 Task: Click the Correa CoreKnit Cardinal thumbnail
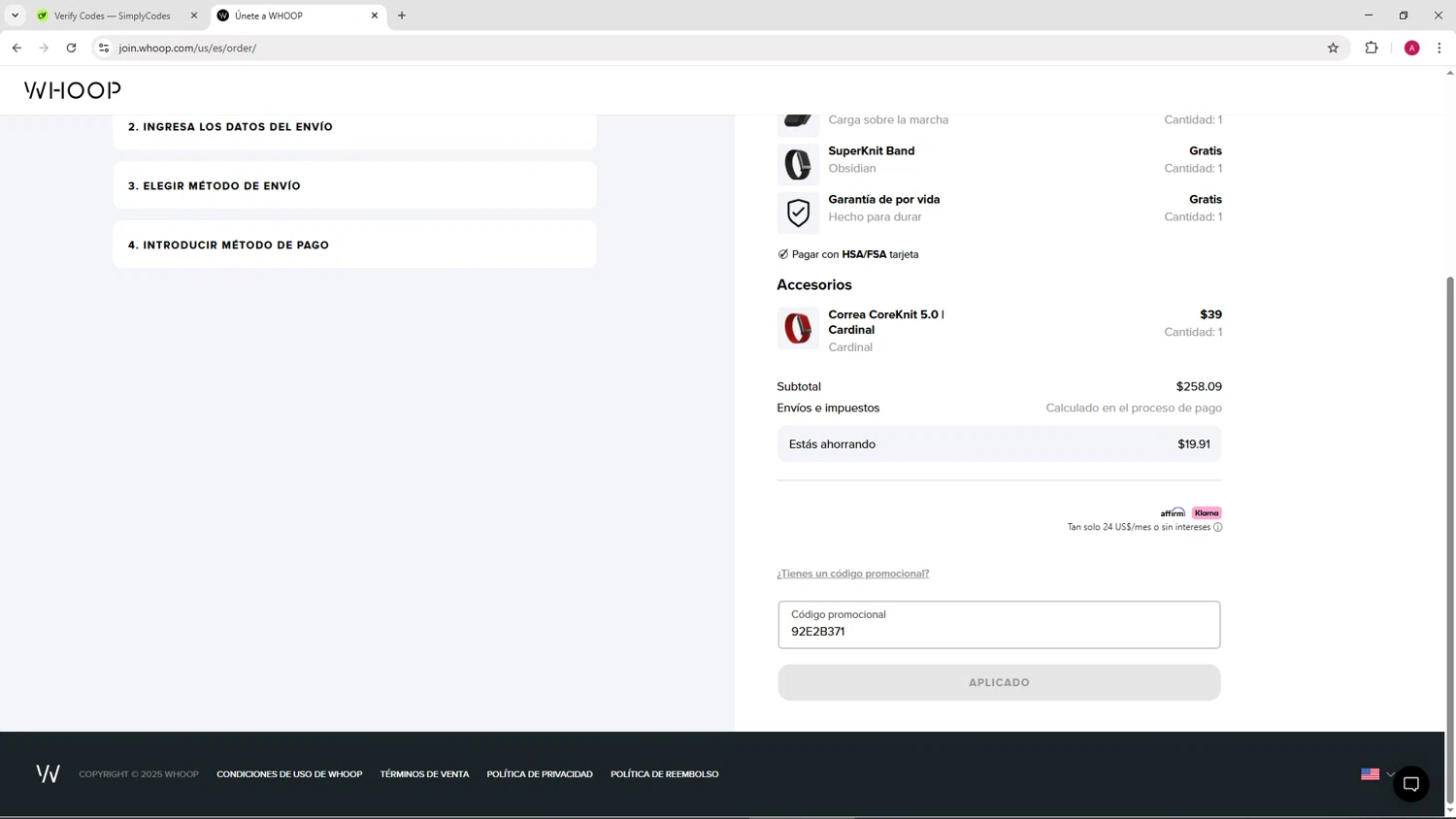(x=798, y=328)
